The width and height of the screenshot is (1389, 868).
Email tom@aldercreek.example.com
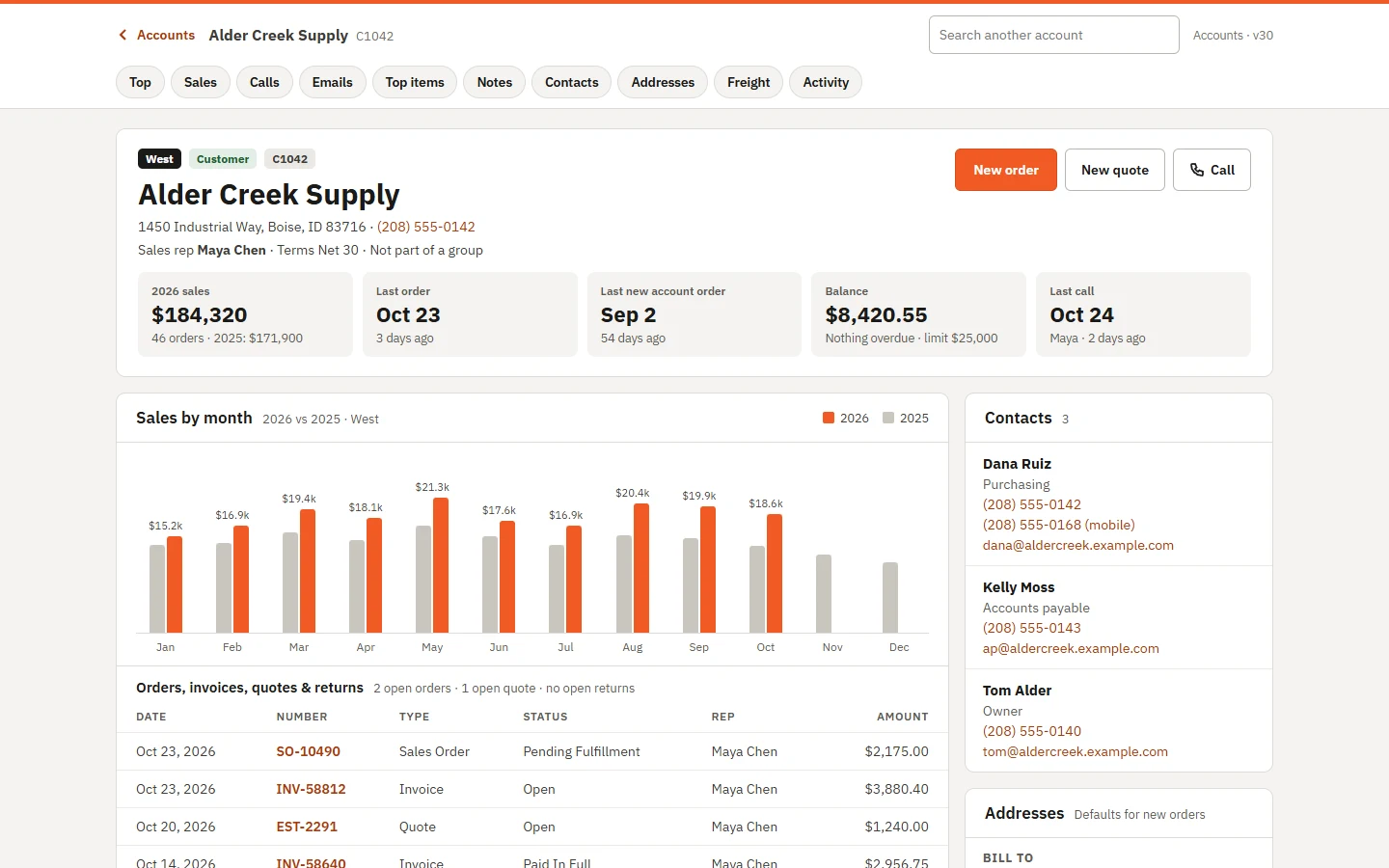coord(1076,751)
